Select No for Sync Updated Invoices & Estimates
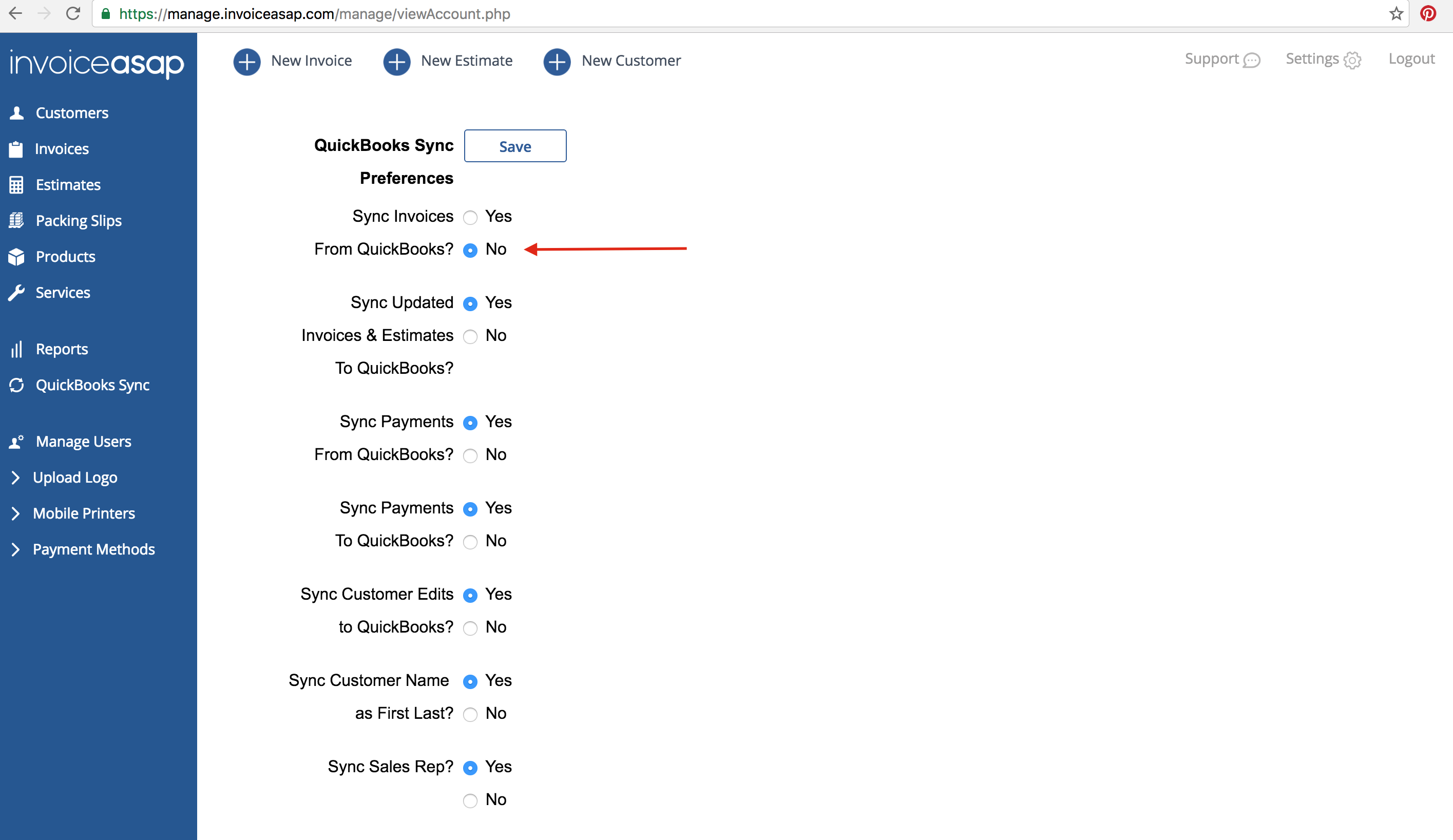Viewport: 1453px width, 840px height. (470, 337)
